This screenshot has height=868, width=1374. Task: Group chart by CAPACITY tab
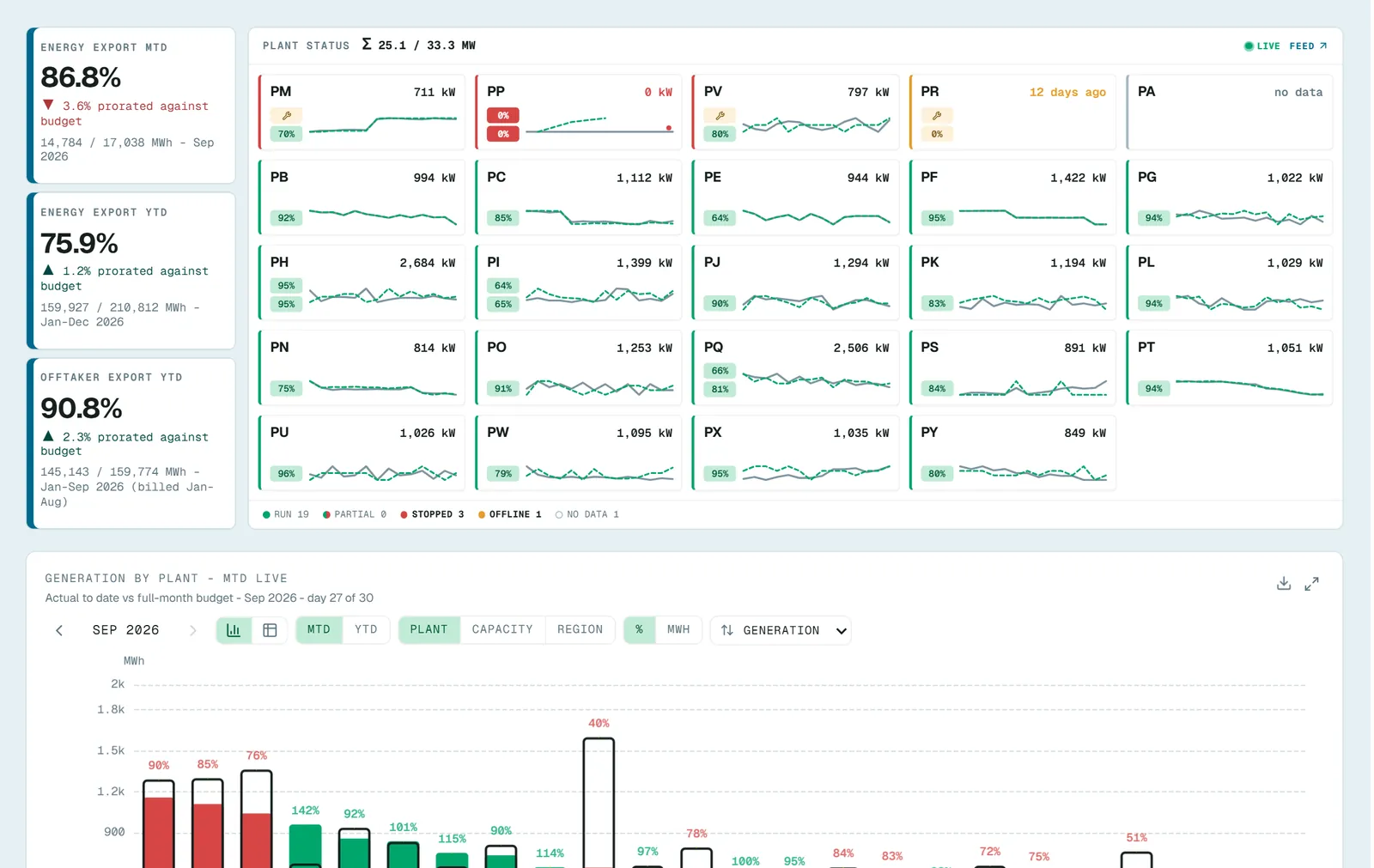(x=502, y=630)
